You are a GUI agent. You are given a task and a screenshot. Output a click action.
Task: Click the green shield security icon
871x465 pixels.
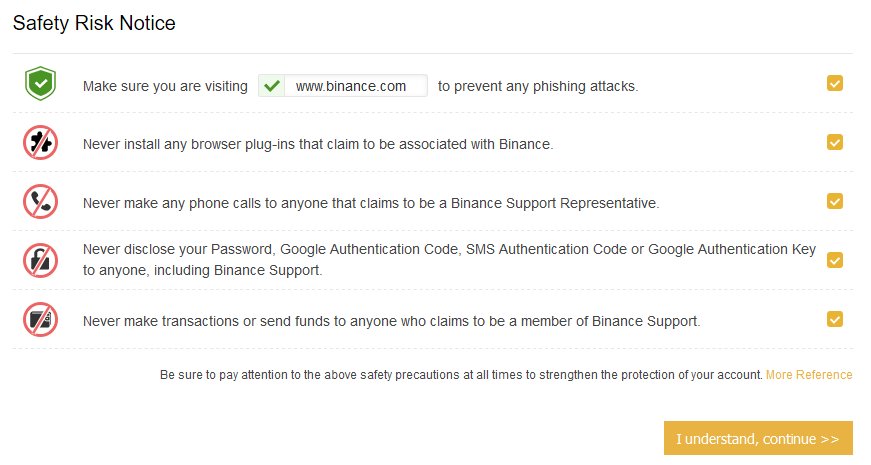point(40,85)
